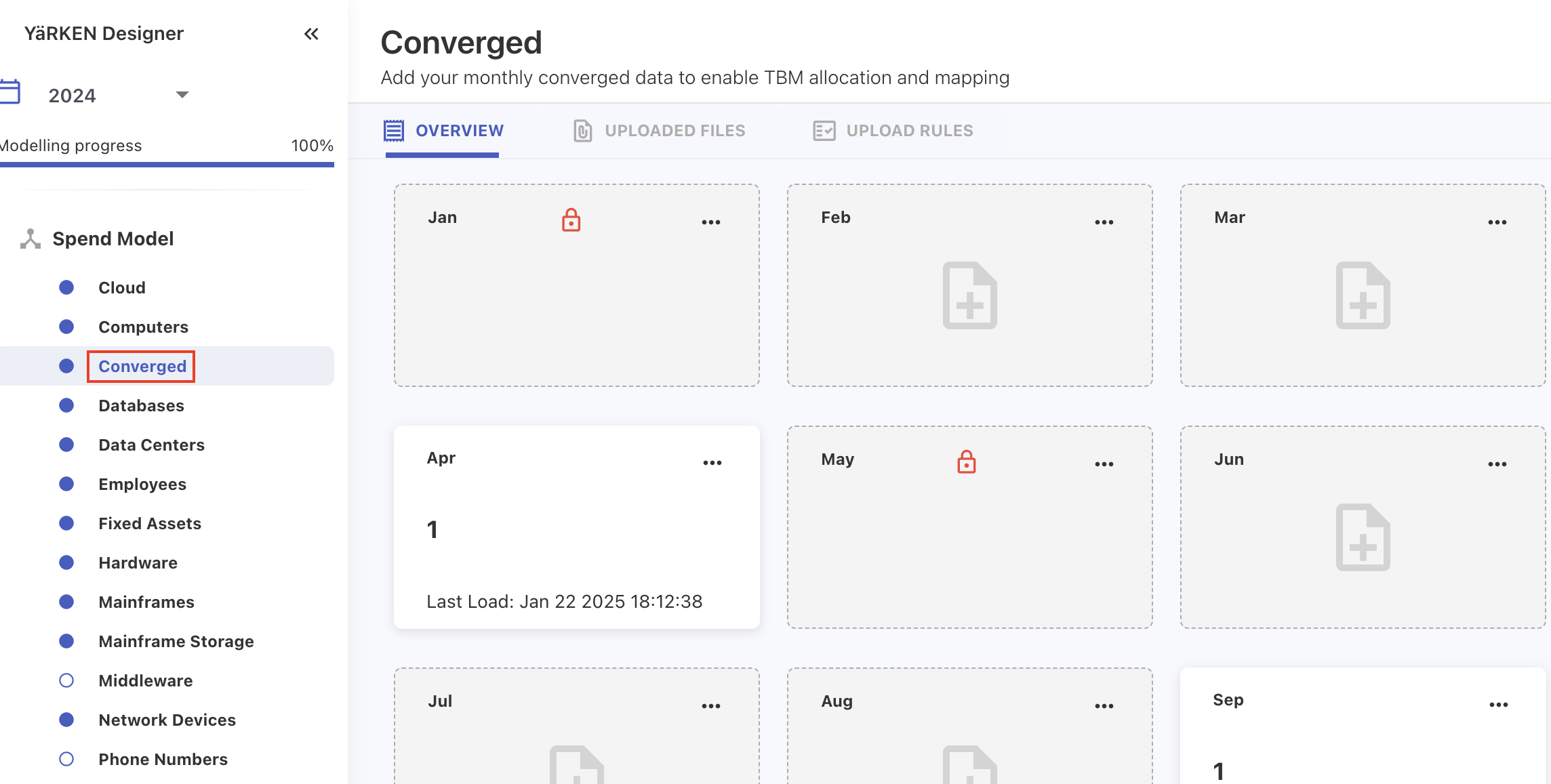Click the add-file icon on the Jun card

tap(1363, 537)
